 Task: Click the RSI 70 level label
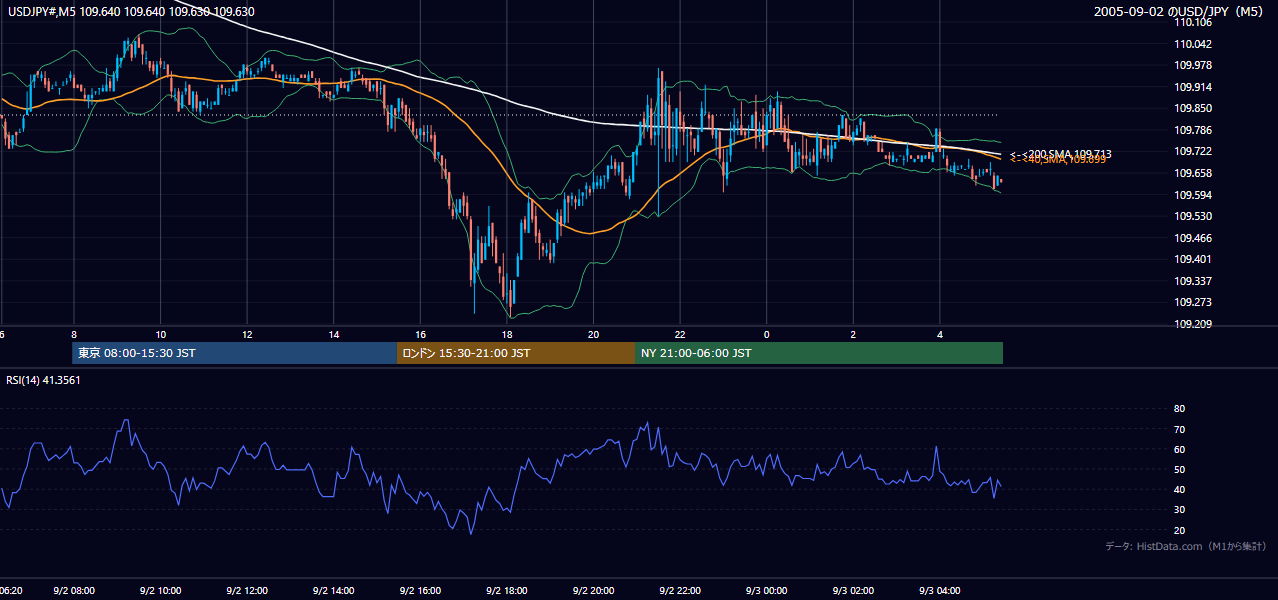pyautogui.click(x=1179, y=429)
